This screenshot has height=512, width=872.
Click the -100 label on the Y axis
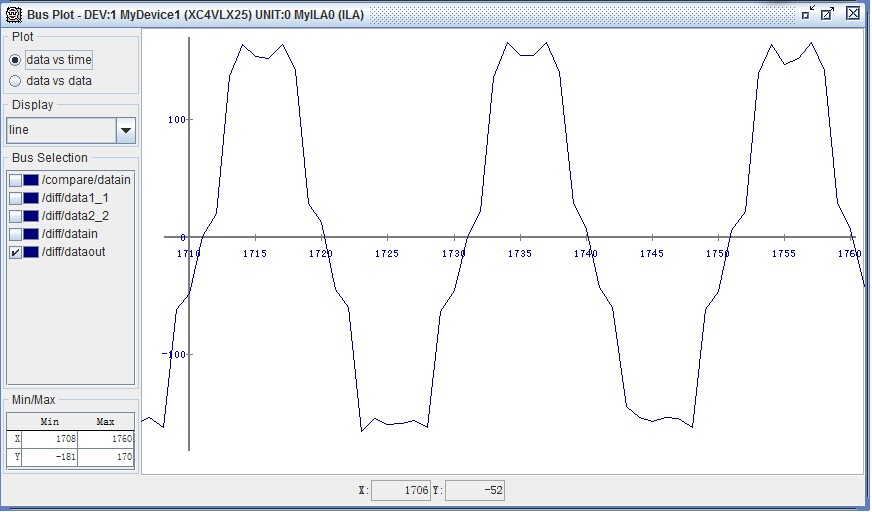pyautogui.click(x=174, y=354)
